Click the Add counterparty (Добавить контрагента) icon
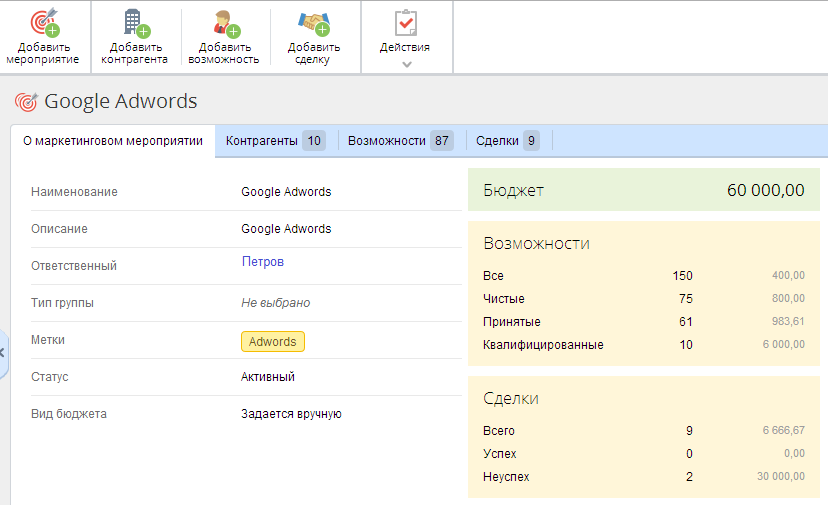The width and height of the screenshot is (828, 505). tap(136, 24)
